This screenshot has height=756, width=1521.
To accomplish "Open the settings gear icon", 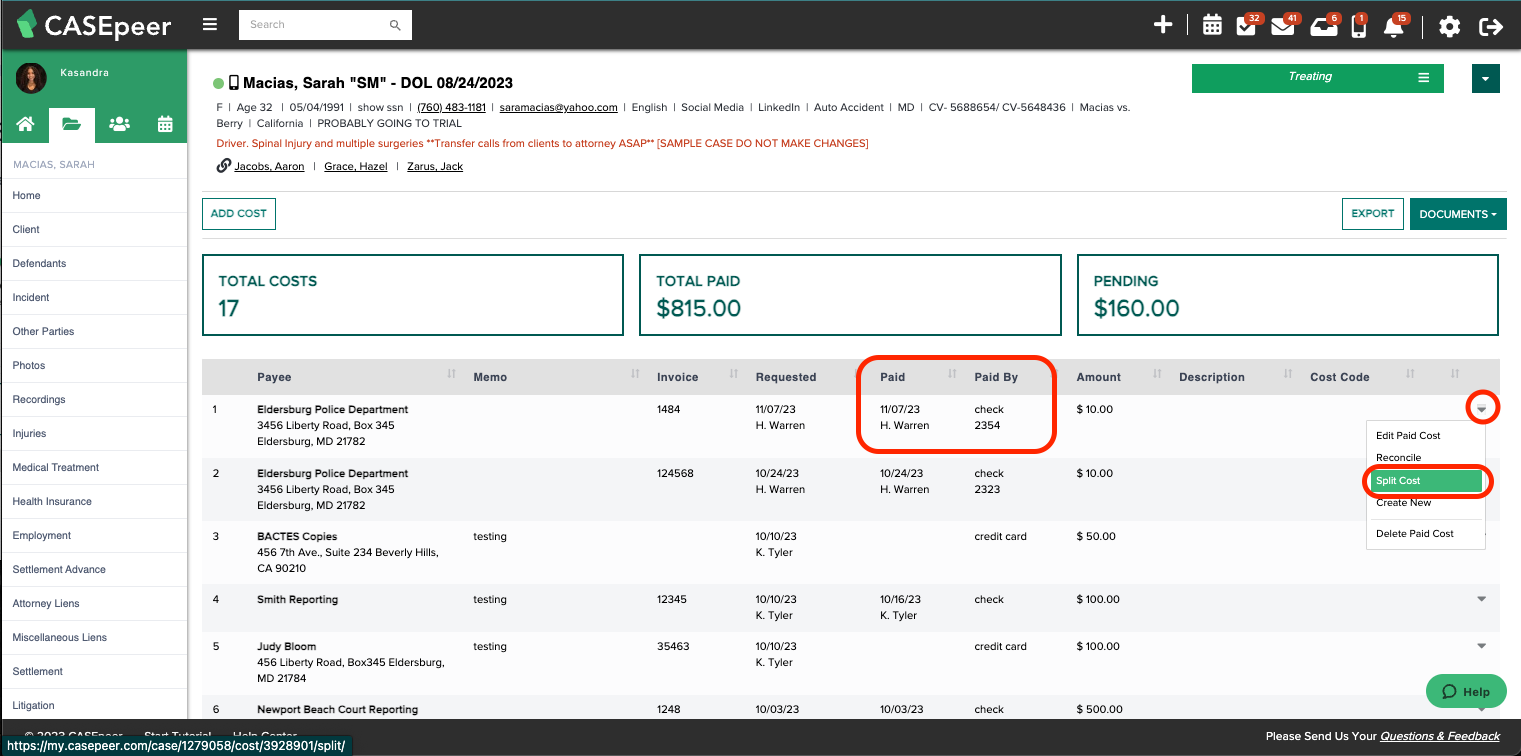I will [1449, 26].
